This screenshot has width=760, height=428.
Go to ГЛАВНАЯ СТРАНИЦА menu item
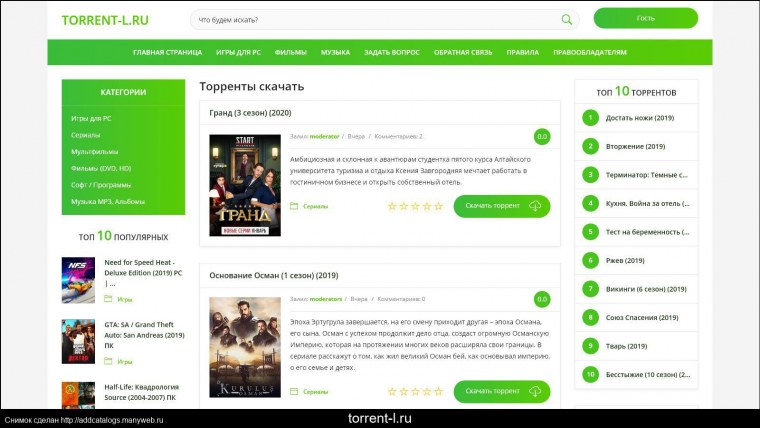click(167, 52)
